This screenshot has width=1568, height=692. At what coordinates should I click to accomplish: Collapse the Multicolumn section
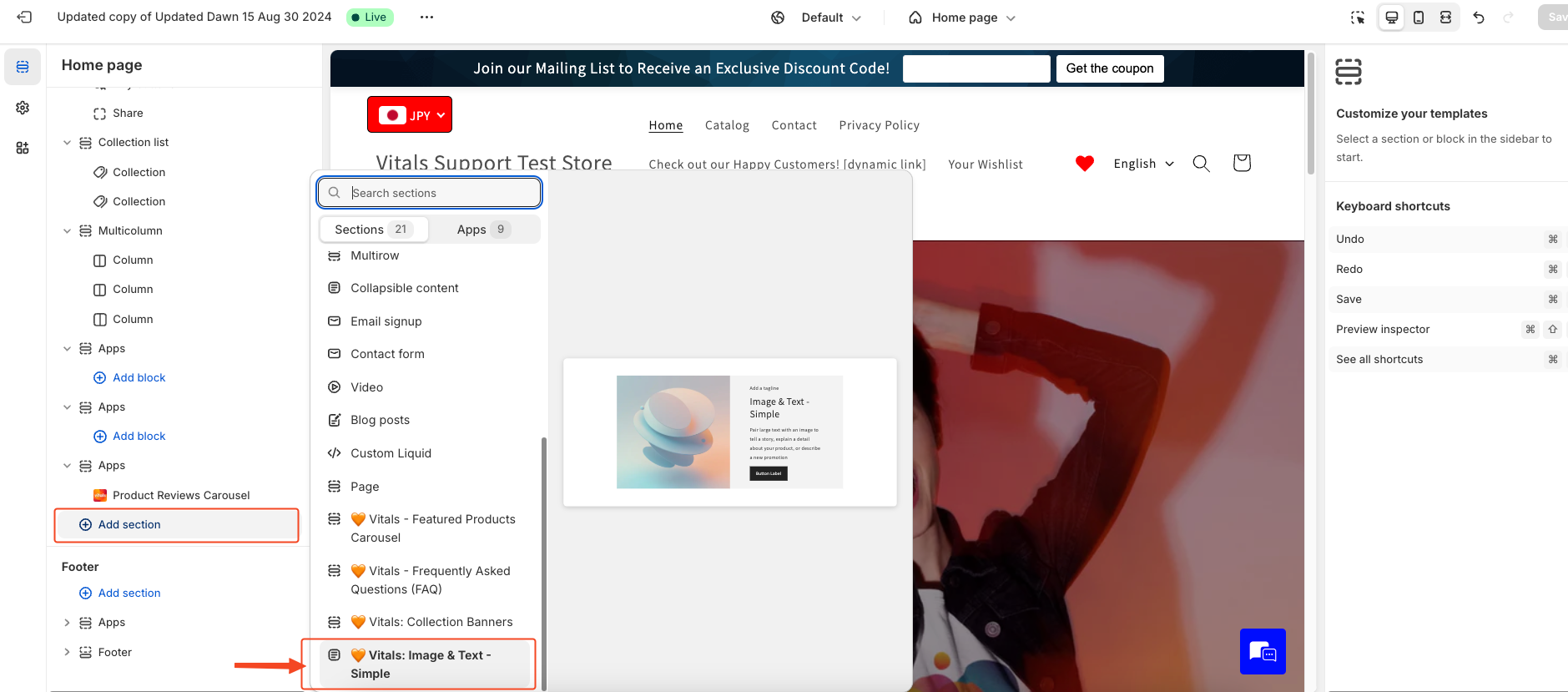pos(67,231)
